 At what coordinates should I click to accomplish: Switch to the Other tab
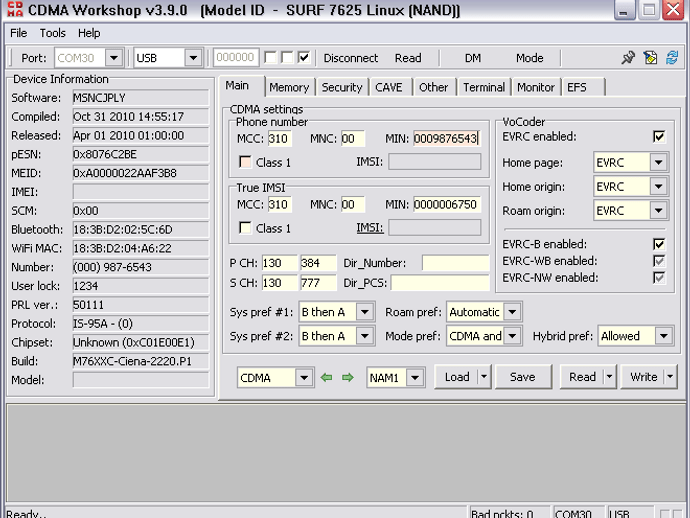[x=433, y=87]
